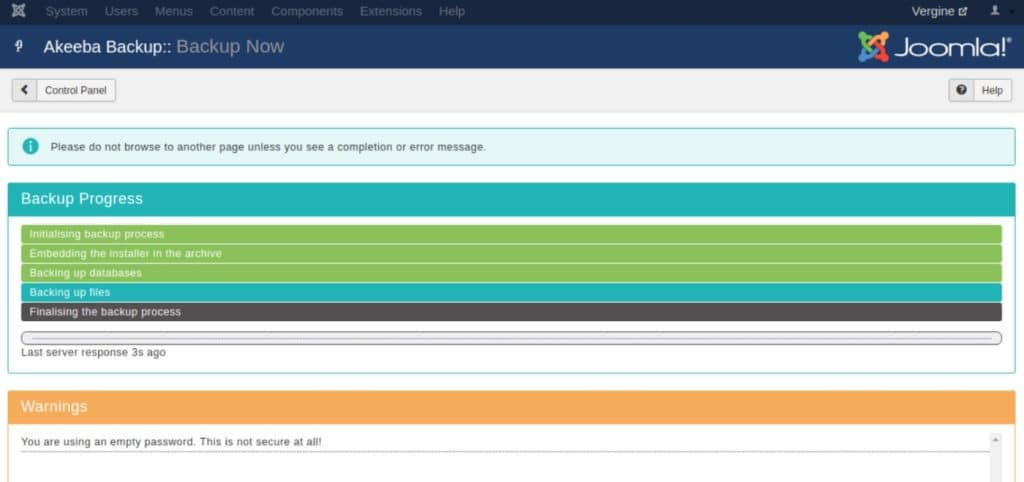Click the warnings list scrollbar
1024x482 pixels.
[995, 457]
